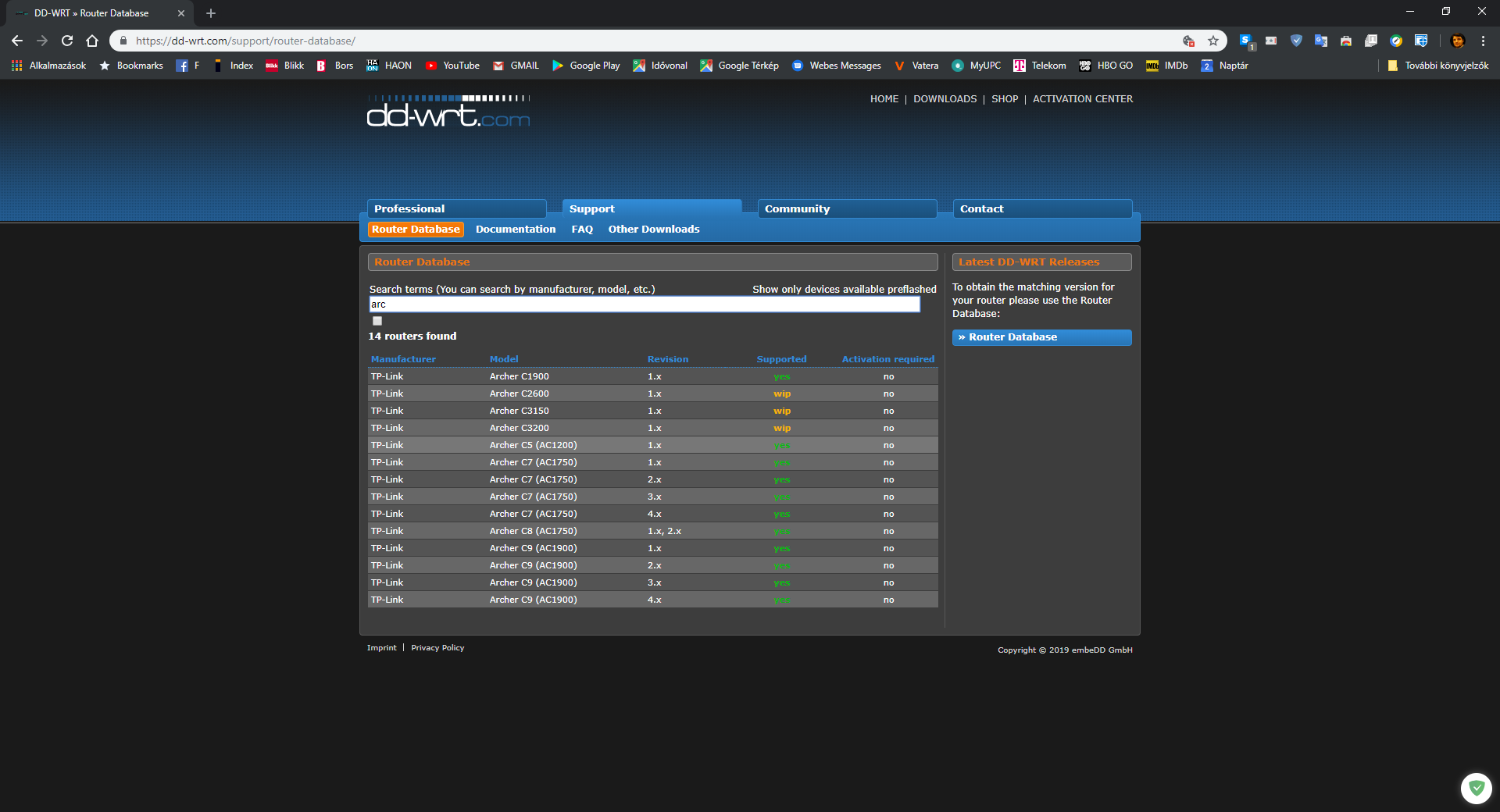This screenshot has height=812, width=1500.
Task: Open the Other Downloads submenu item
Action: point(654,230)
